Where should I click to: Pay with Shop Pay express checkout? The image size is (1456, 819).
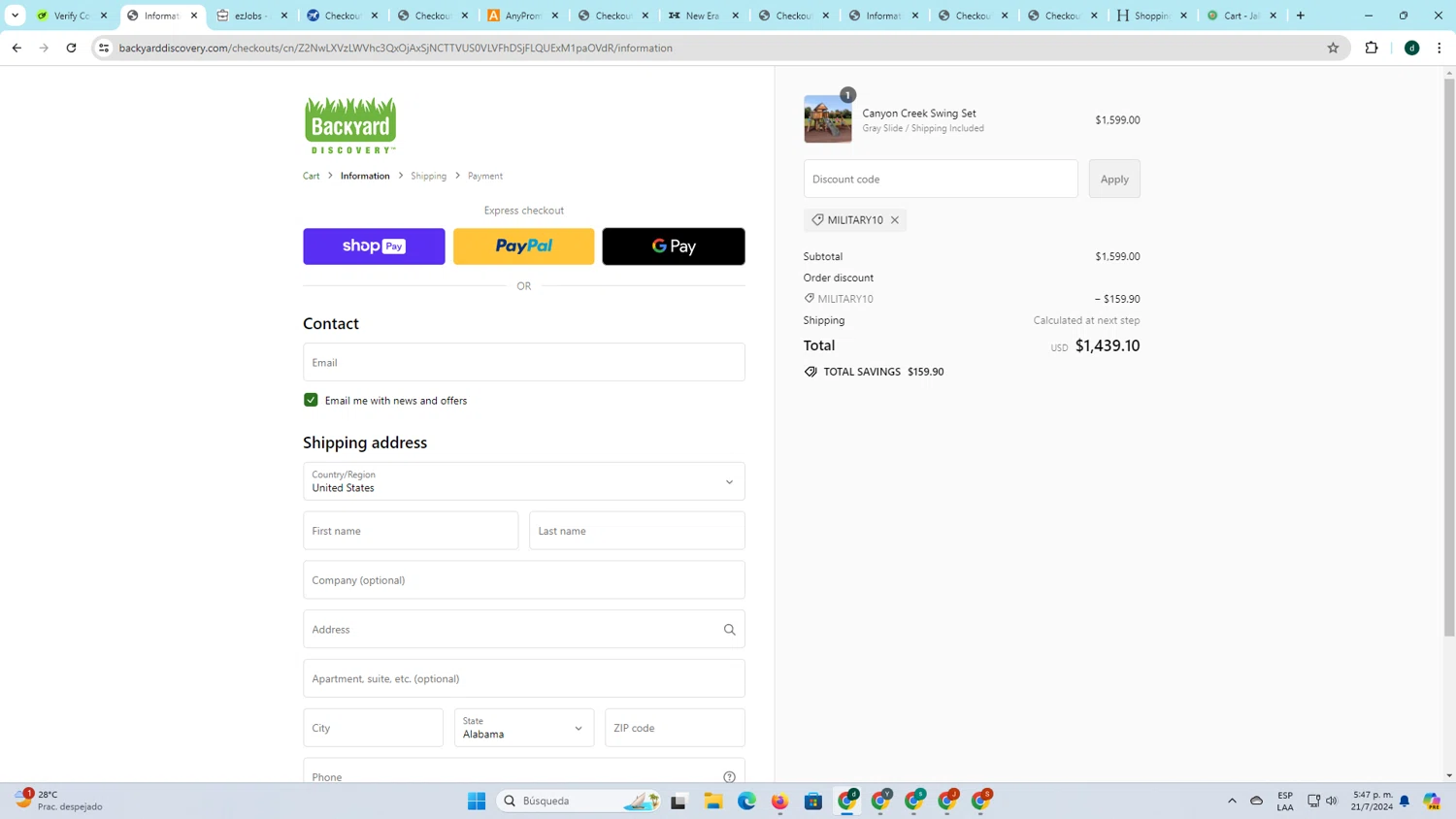[374, 246]
